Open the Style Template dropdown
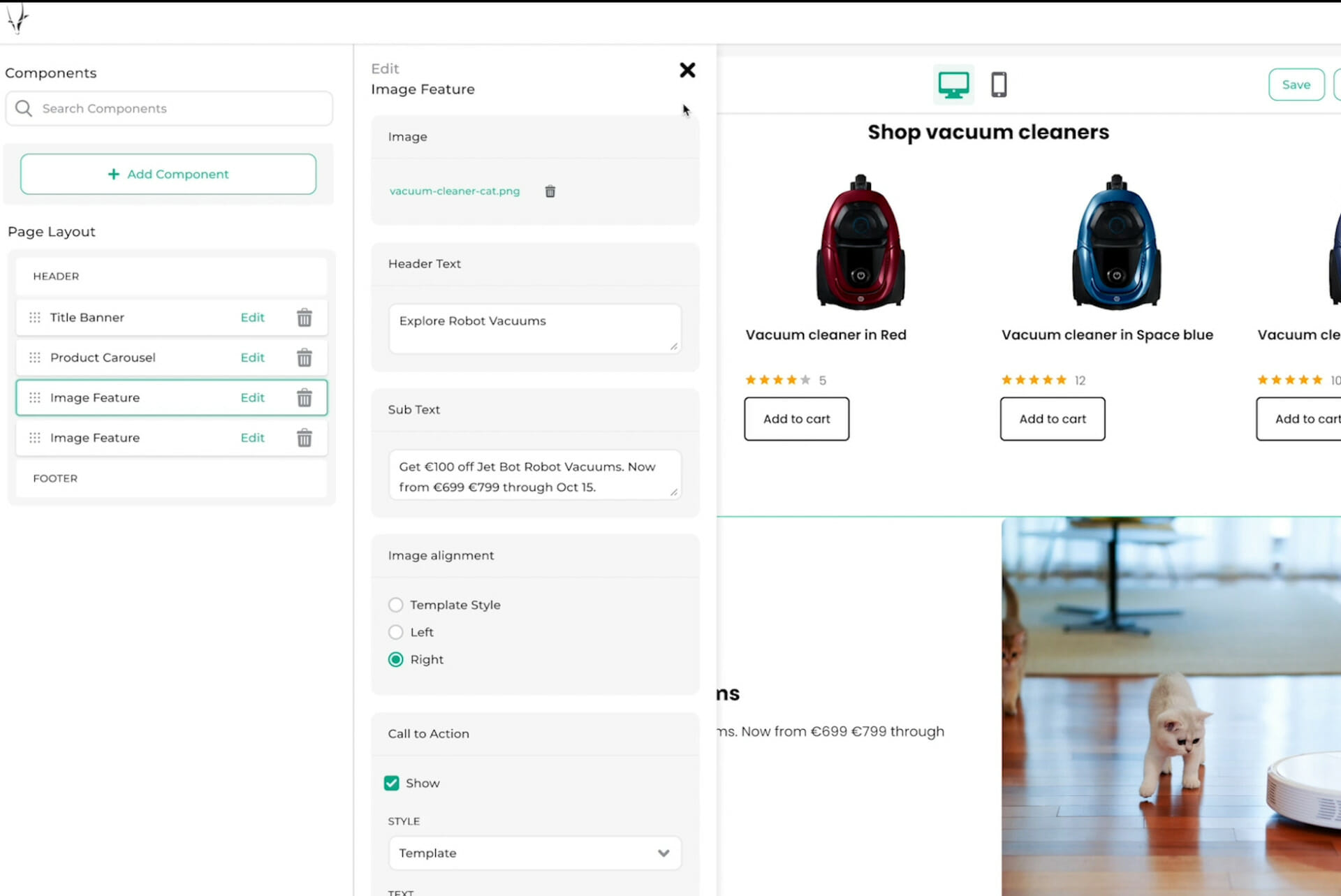The width and height of the screenshot is (1341, 896). click(534, 853)
